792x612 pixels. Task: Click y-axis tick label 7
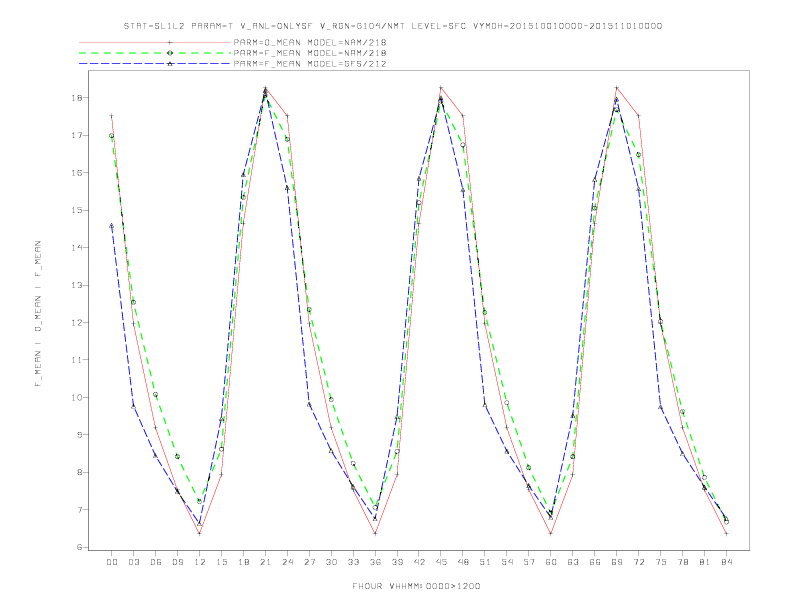pos(80,510)
